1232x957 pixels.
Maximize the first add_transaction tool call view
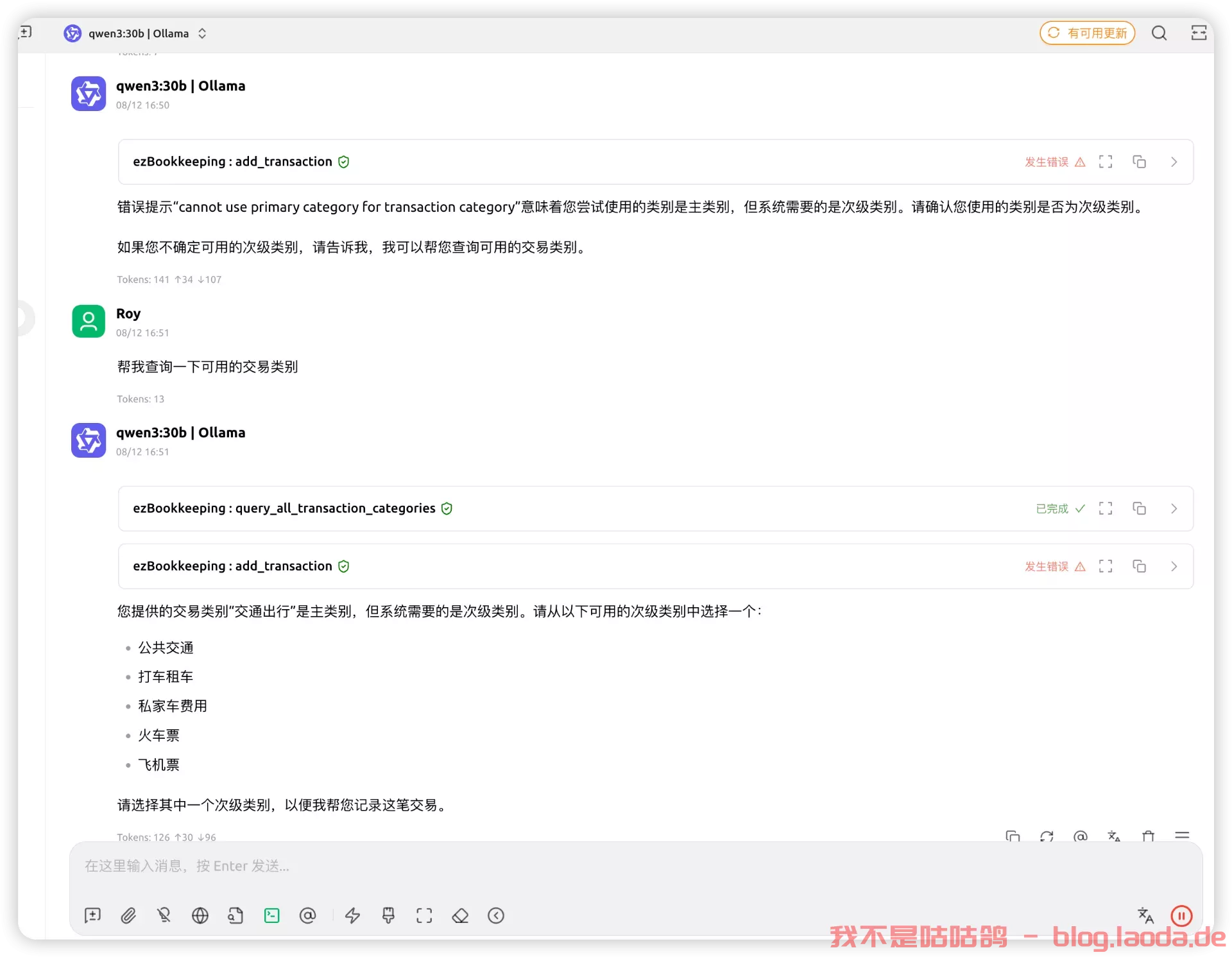click(x=1105, y=162)
